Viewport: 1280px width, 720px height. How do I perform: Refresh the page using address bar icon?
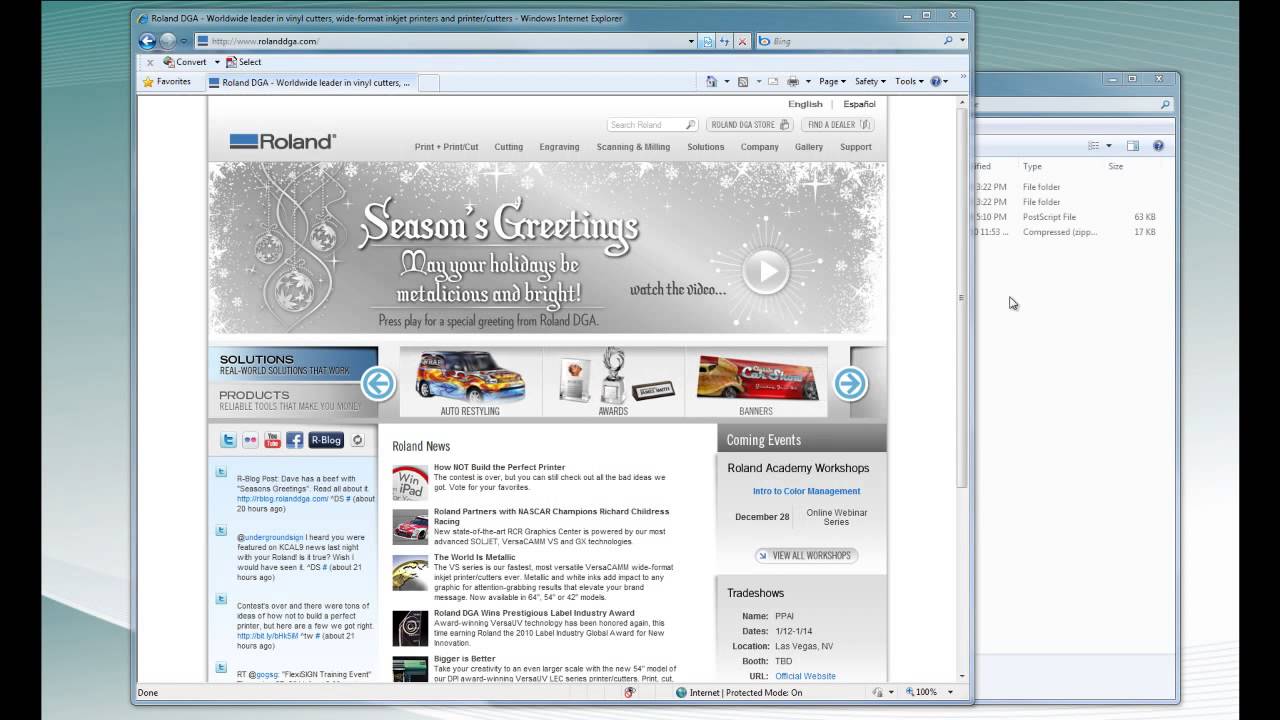point(724,41)
